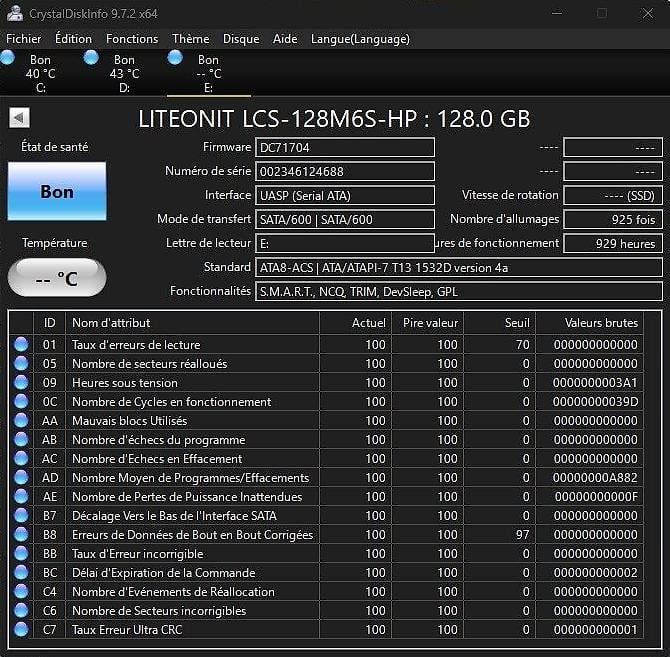The width and height of the screenshot is (670, 657).
Task: Click the ID column header
Action: click(50, 323)
